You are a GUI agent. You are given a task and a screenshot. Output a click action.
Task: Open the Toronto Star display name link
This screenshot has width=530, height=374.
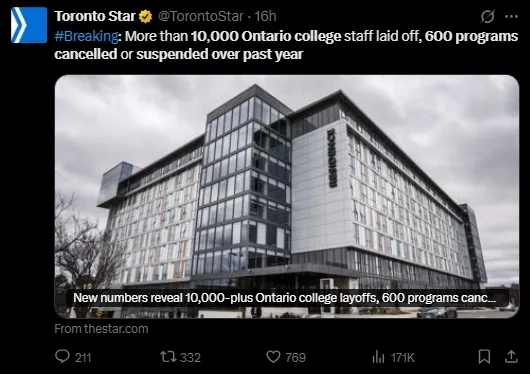click(x=95, y=16)
